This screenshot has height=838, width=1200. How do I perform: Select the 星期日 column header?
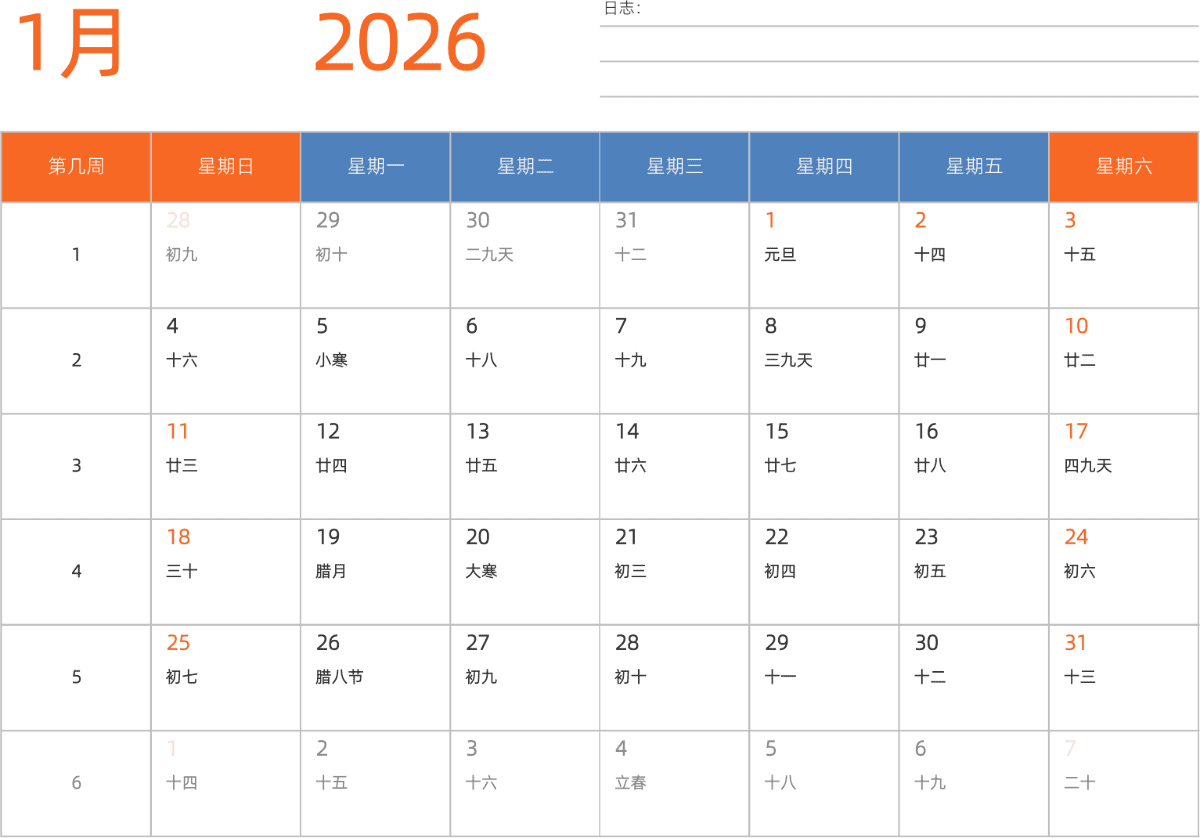click(226, 167)
